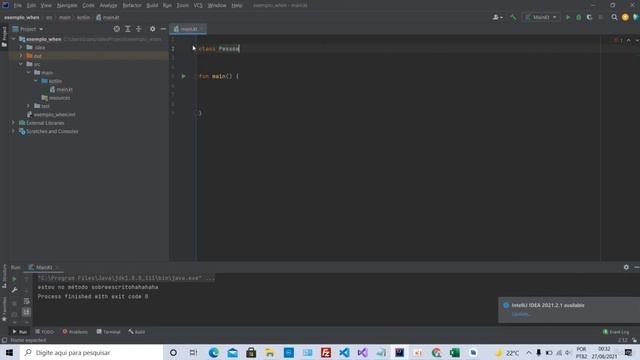The height and width of the screenshot is (360, 640).
Task: Open the Refactor menu
Action: [132, 5]
